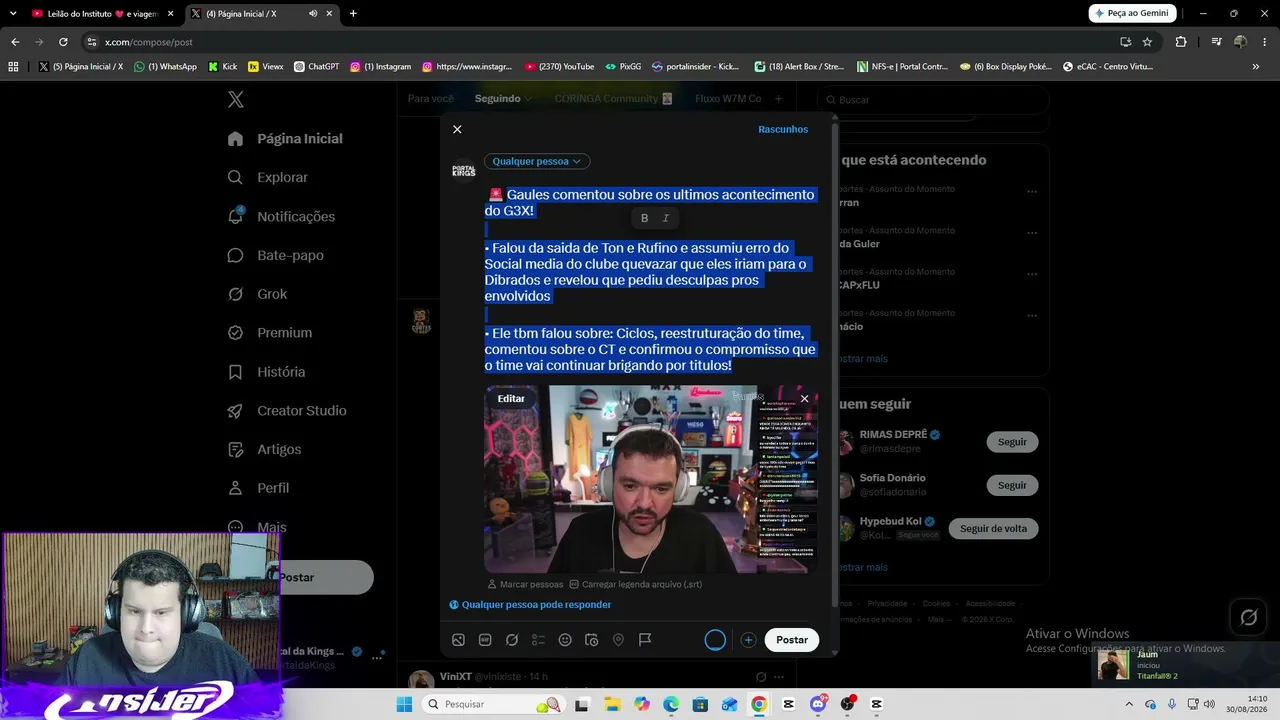Open Creator Studio in the sidebar
This screenshot has height=720, width=1280.
pos(287,411)
